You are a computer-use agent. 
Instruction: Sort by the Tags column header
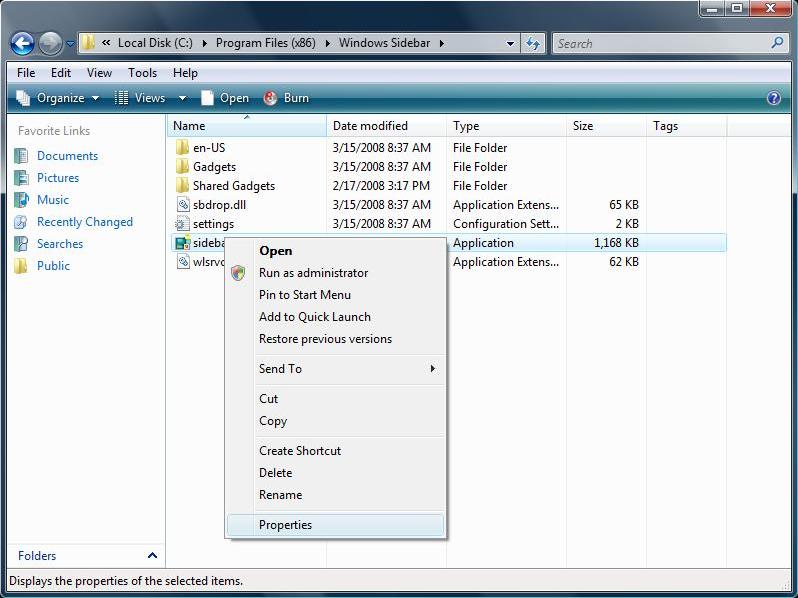[x=687, y=126]
